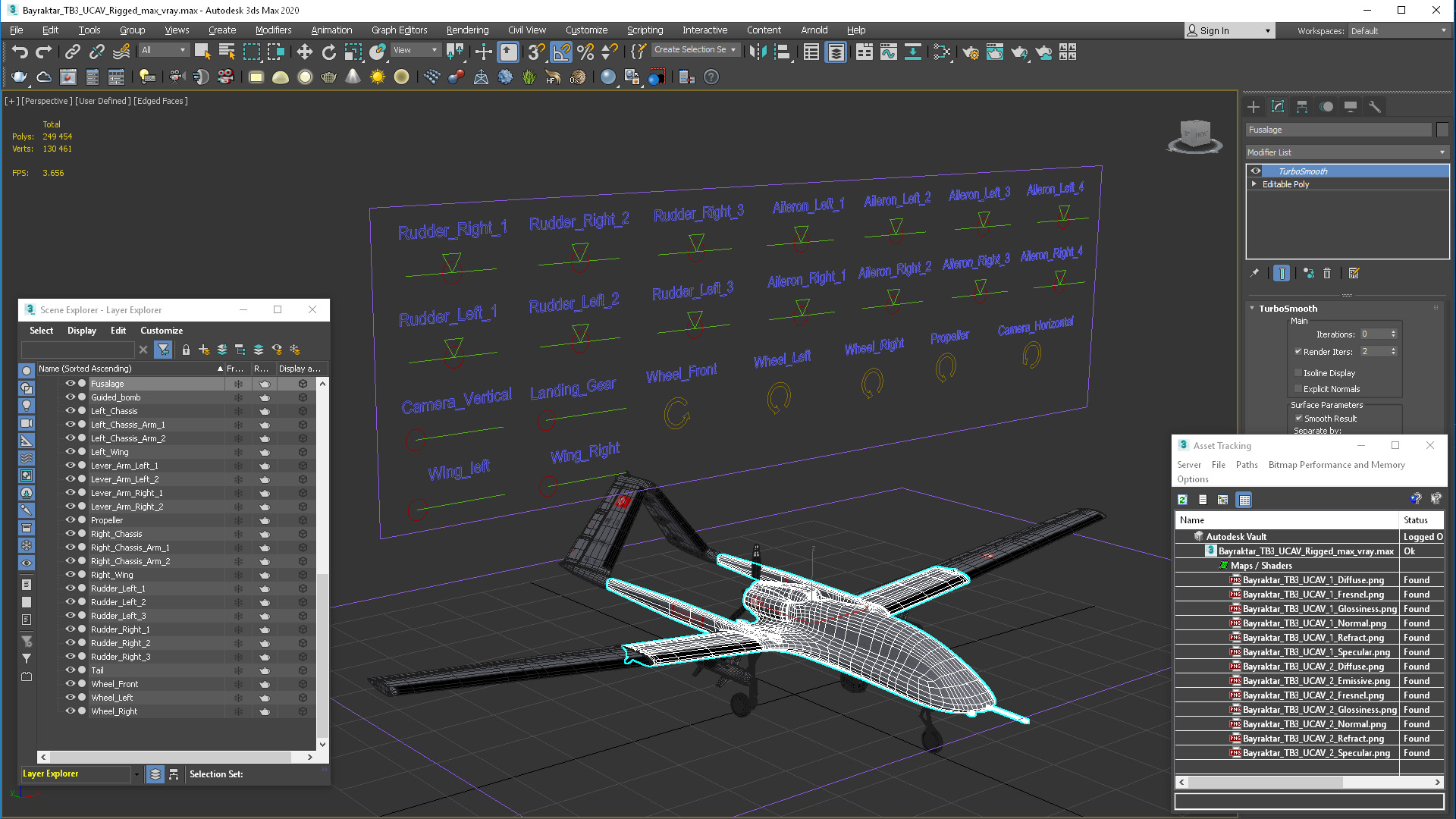Click the Edged Faces viewport label
Image resolution: width=1456 pixels, height=819 pixels.
(161, 101)
